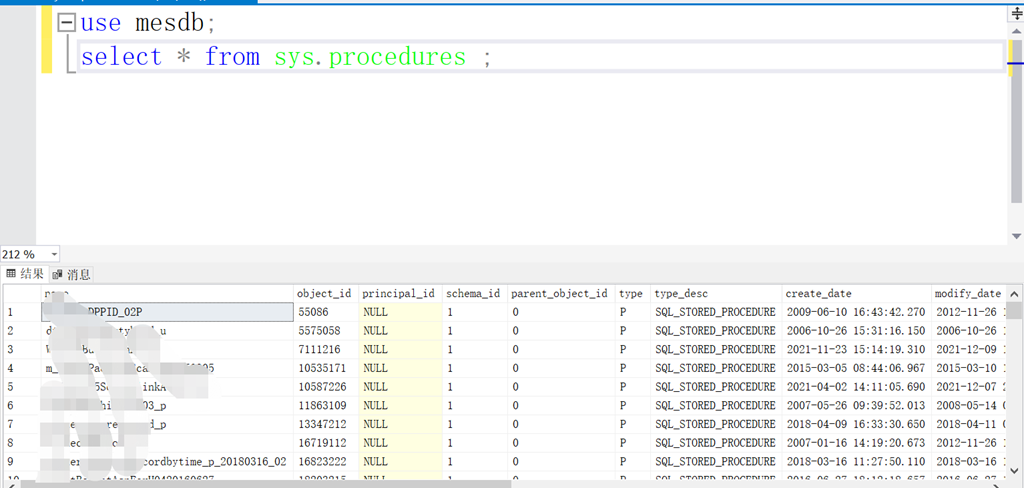Viewport: 1024px width, 488px height.
Task: Click create_date 2018-04-09 16:33:30.650
Action: click(x=856, y=424)
